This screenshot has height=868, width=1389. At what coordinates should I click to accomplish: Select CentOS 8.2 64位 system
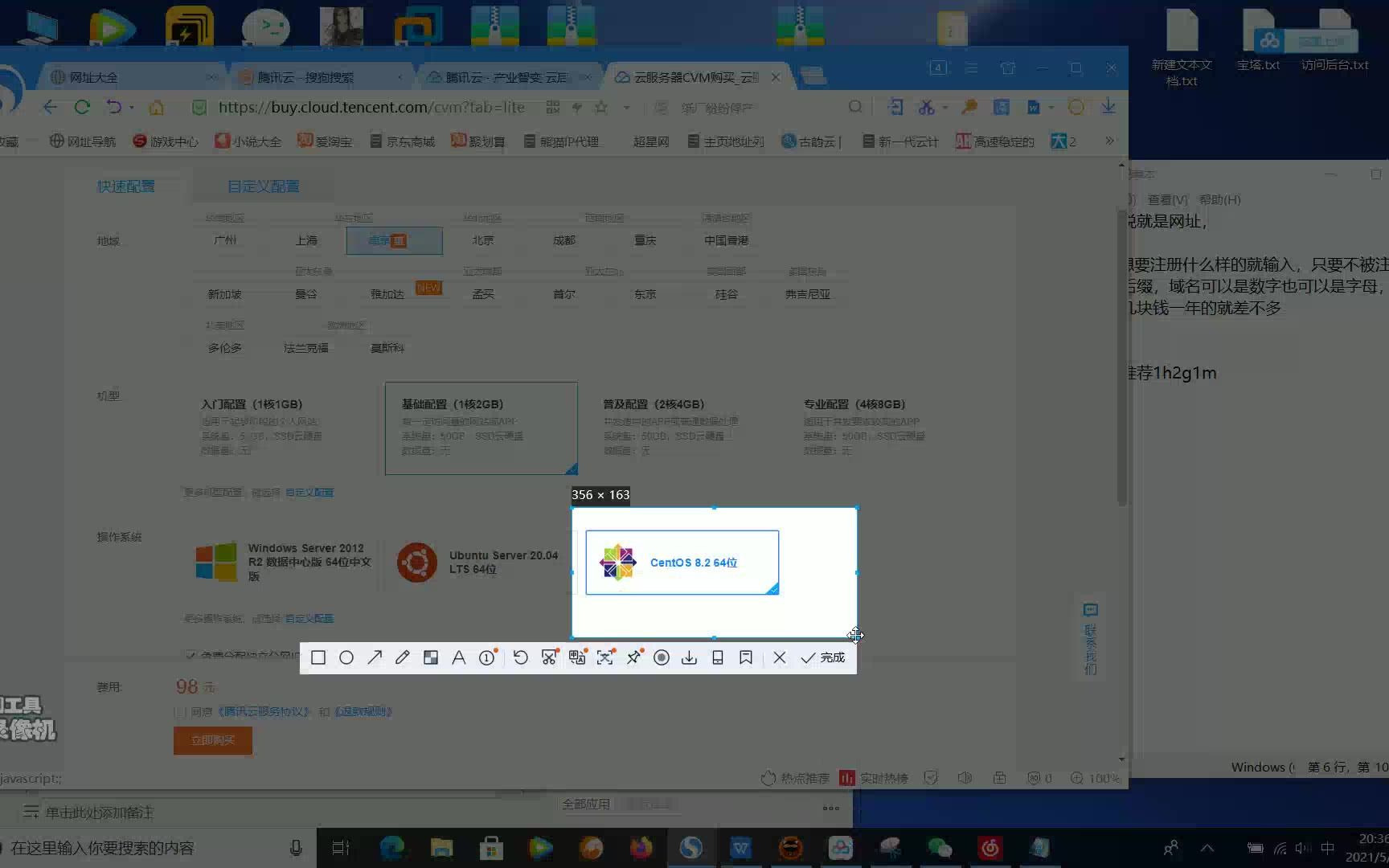[x=682, y=563]
